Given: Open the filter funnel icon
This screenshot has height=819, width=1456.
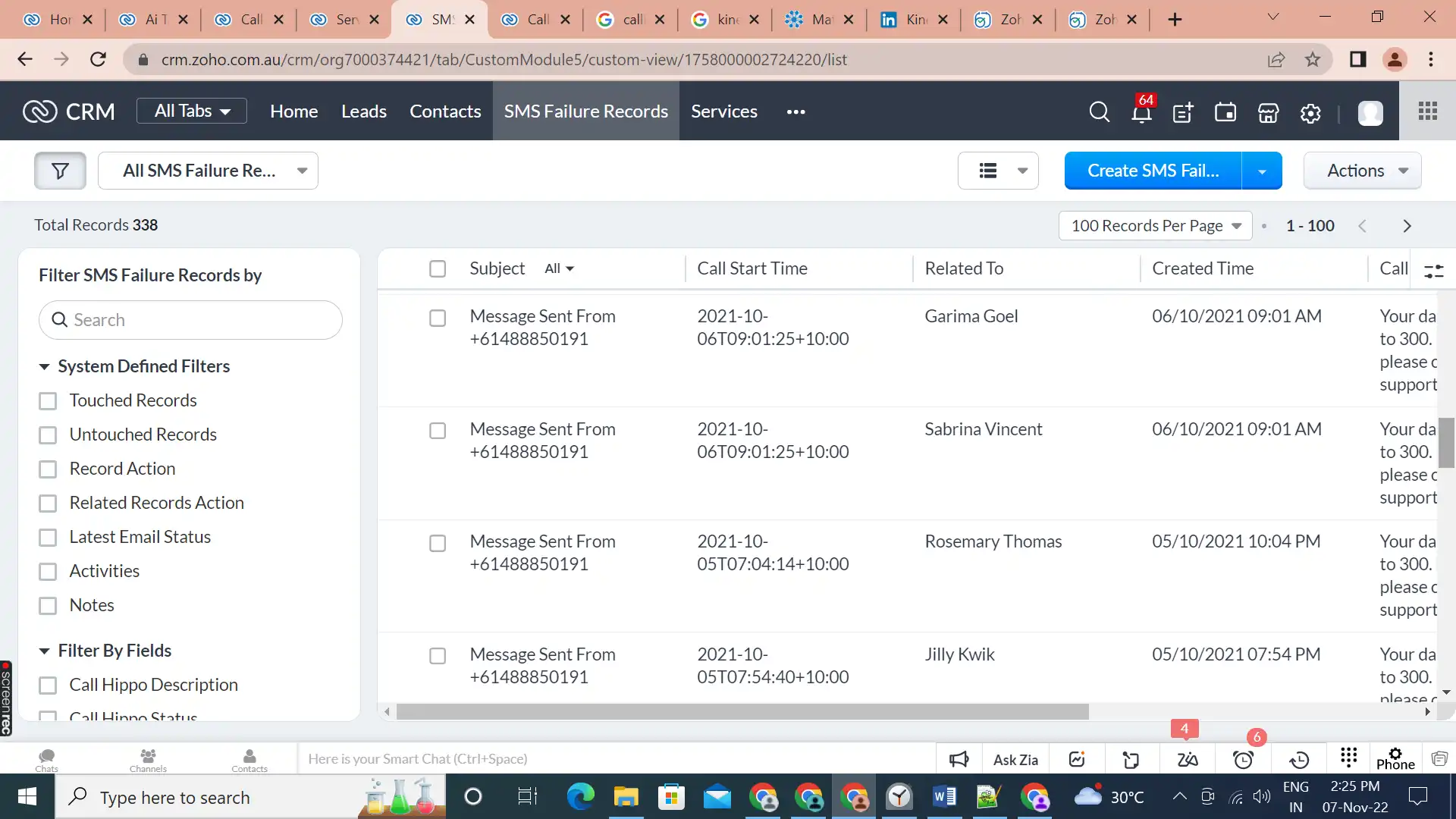Looking at the screenshot, I should point(59,170).
